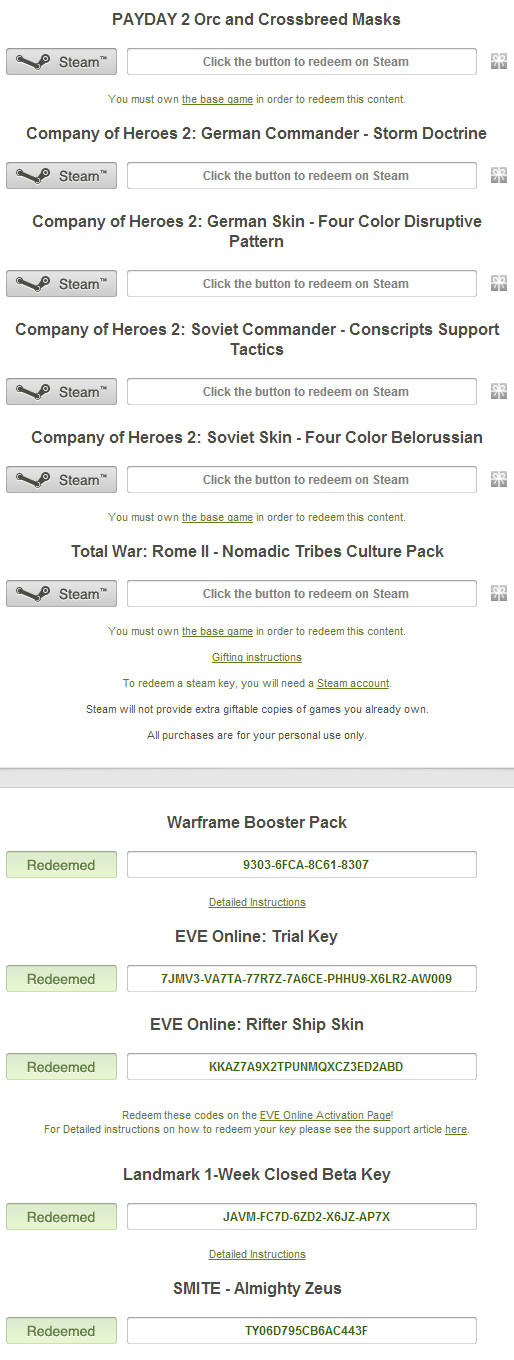Click Steam button for PAYDAY 2 Orc masks
The width and height of the screenshot is (514, 1360).
(x=62, y=62)
